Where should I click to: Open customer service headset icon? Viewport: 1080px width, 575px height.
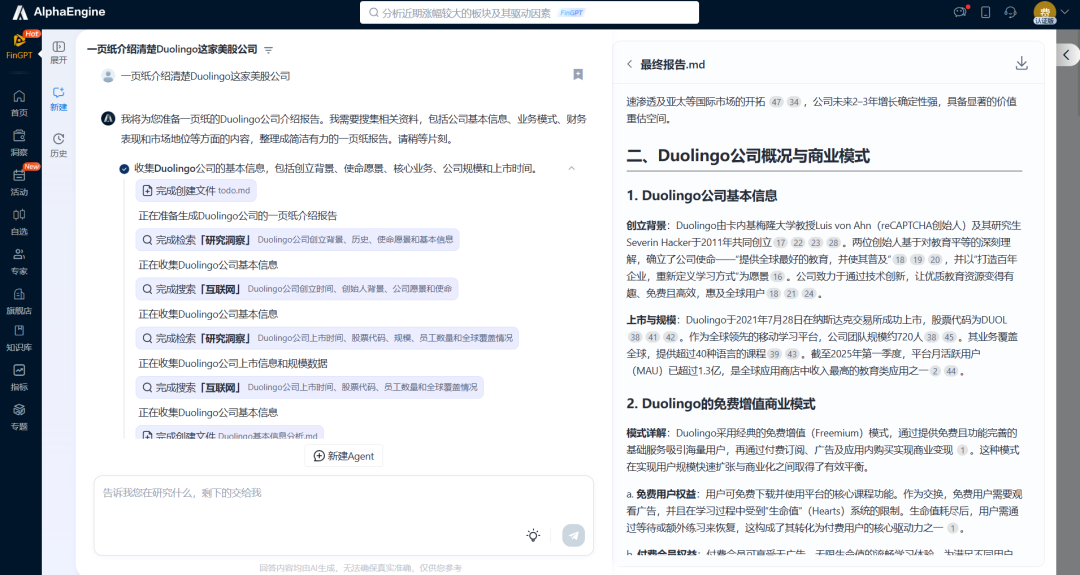tap(1010, 12)
